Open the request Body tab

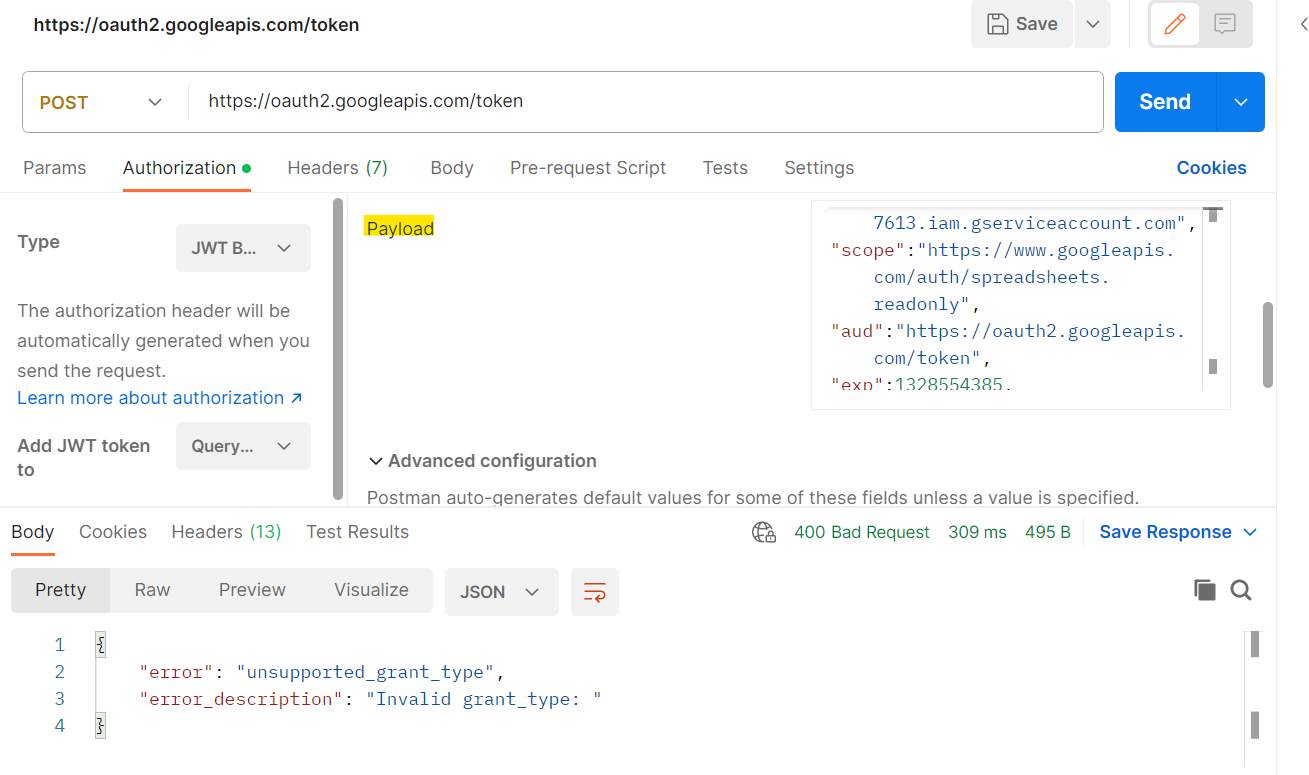(452, 168)
